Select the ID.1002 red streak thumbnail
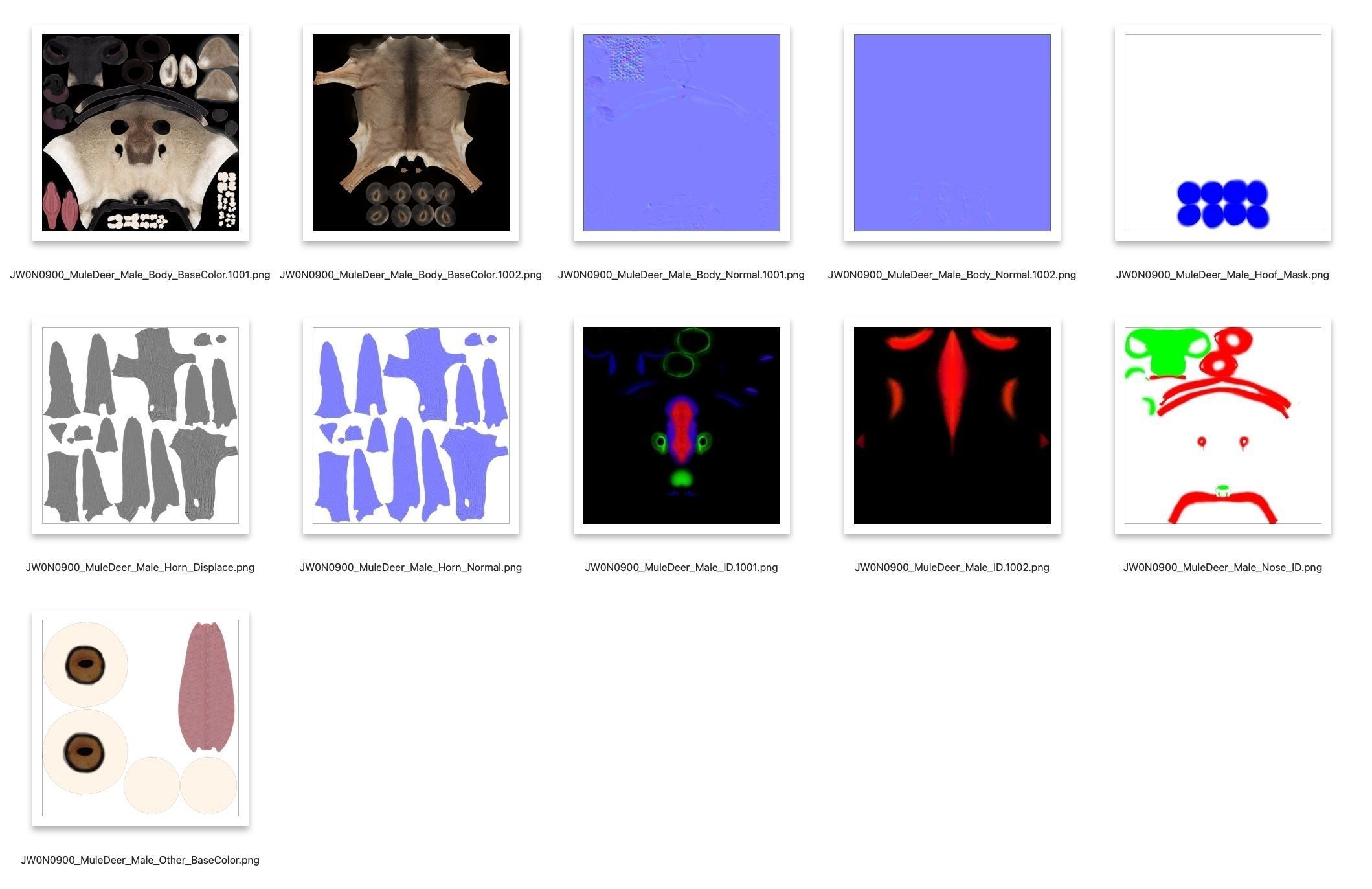1372x889 pixels. (x=952, y=425)
